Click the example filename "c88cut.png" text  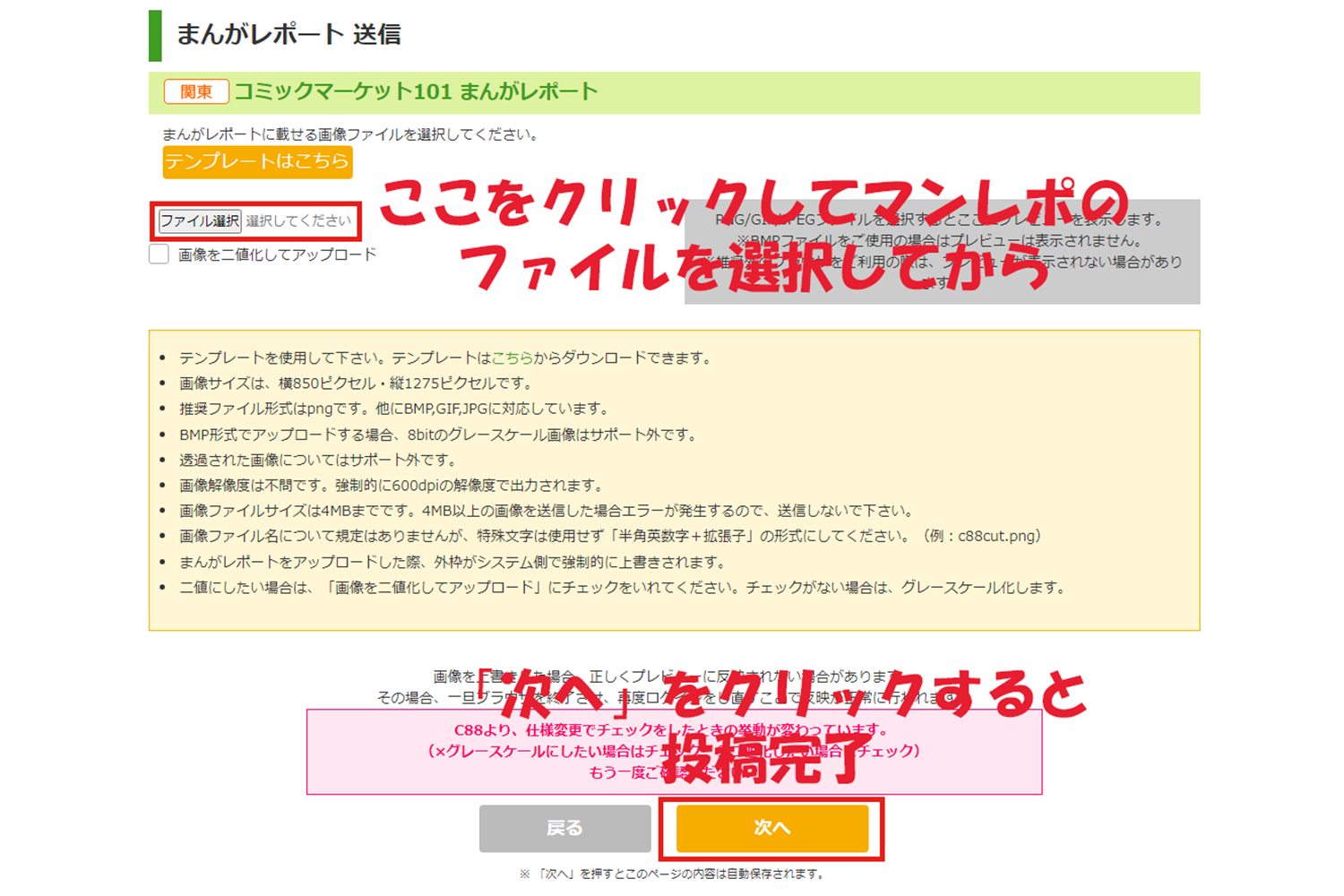[x=999, y=537]
